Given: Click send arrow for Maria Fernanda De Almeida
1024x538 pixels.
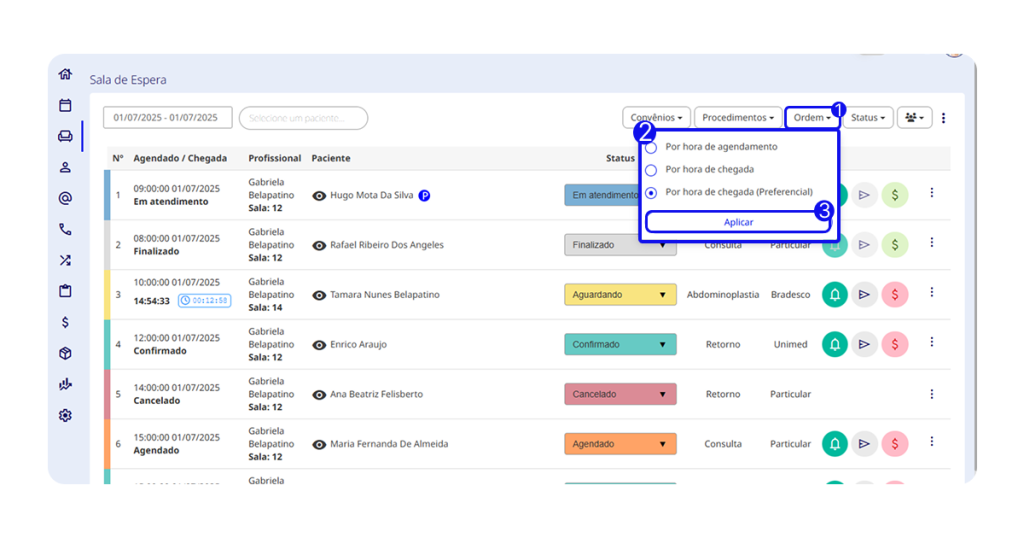Looking at the screenshot, I should (864, 444).
